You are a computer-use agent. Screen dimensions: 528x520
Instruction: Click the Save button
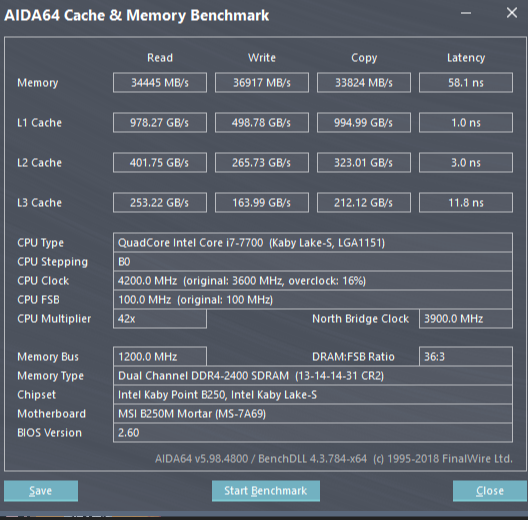point(41,491)
